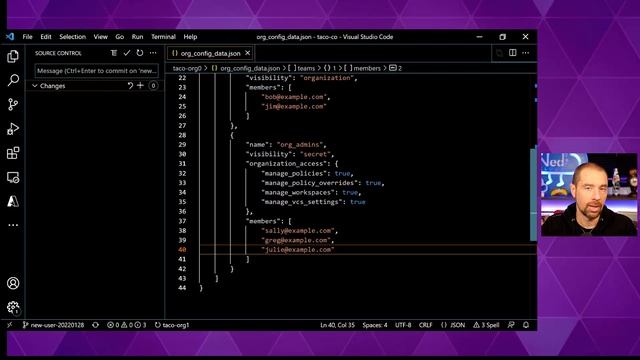Show additional views ellipsis in activity bar
Viewport: 640px width, 360px height.
point(13,225)
